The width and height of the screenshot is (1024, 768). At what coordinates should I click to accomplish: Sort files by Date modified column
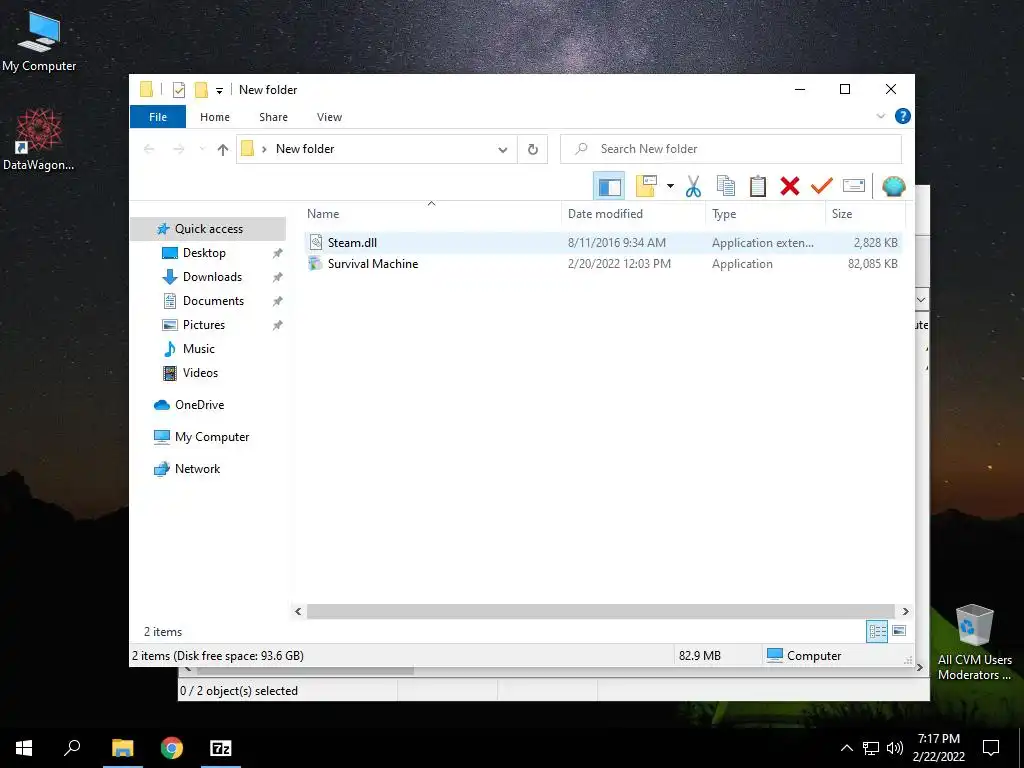[633, 214]
